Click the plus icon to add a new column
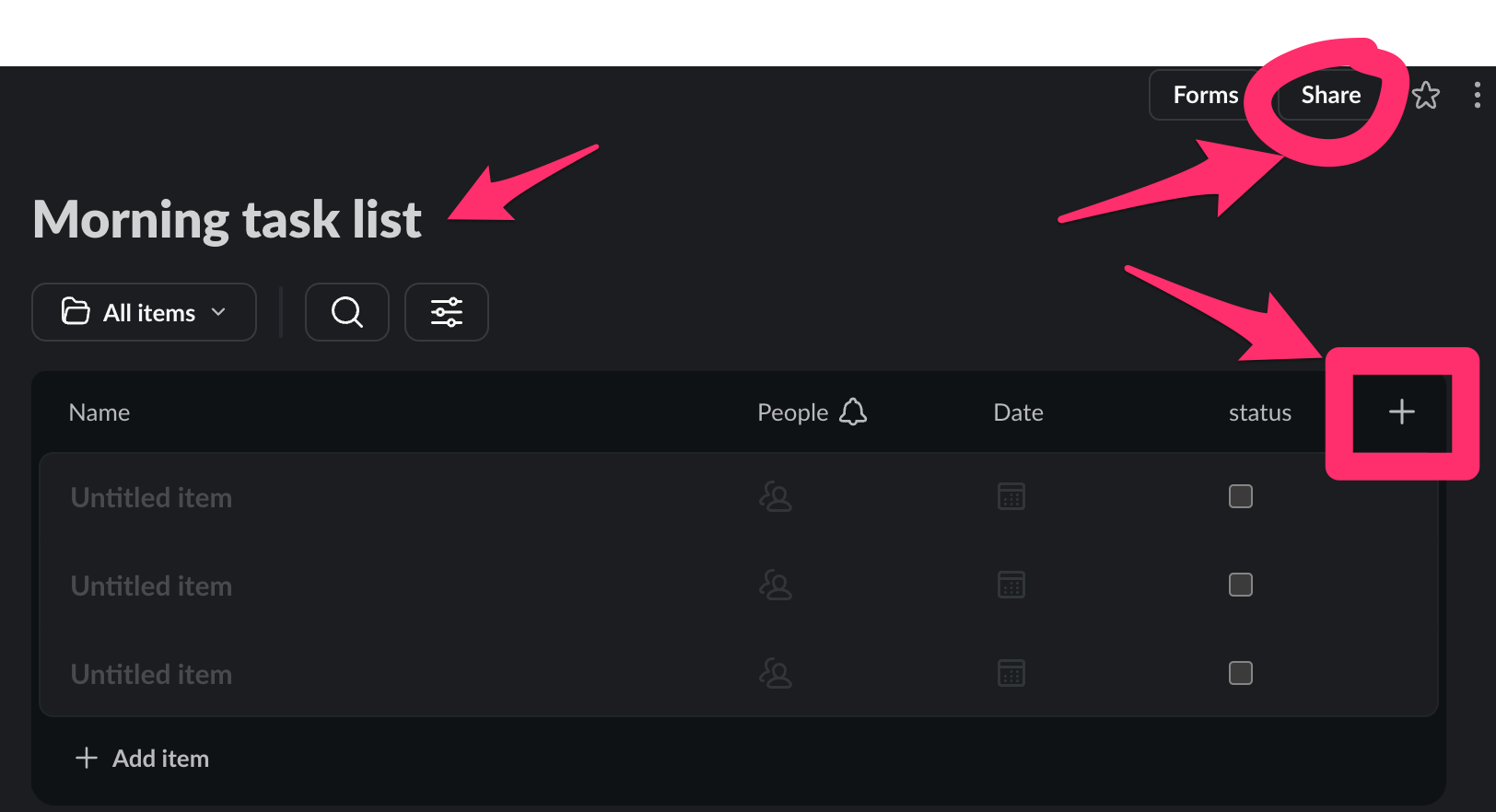Image resolution: width=1496 pixels, height=812 pixels. click(1400, 412)
